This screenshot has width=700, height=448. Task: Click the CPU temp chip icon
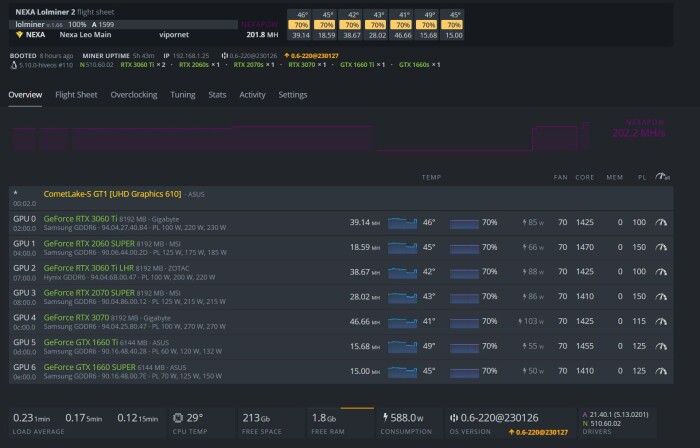(178, 418)
